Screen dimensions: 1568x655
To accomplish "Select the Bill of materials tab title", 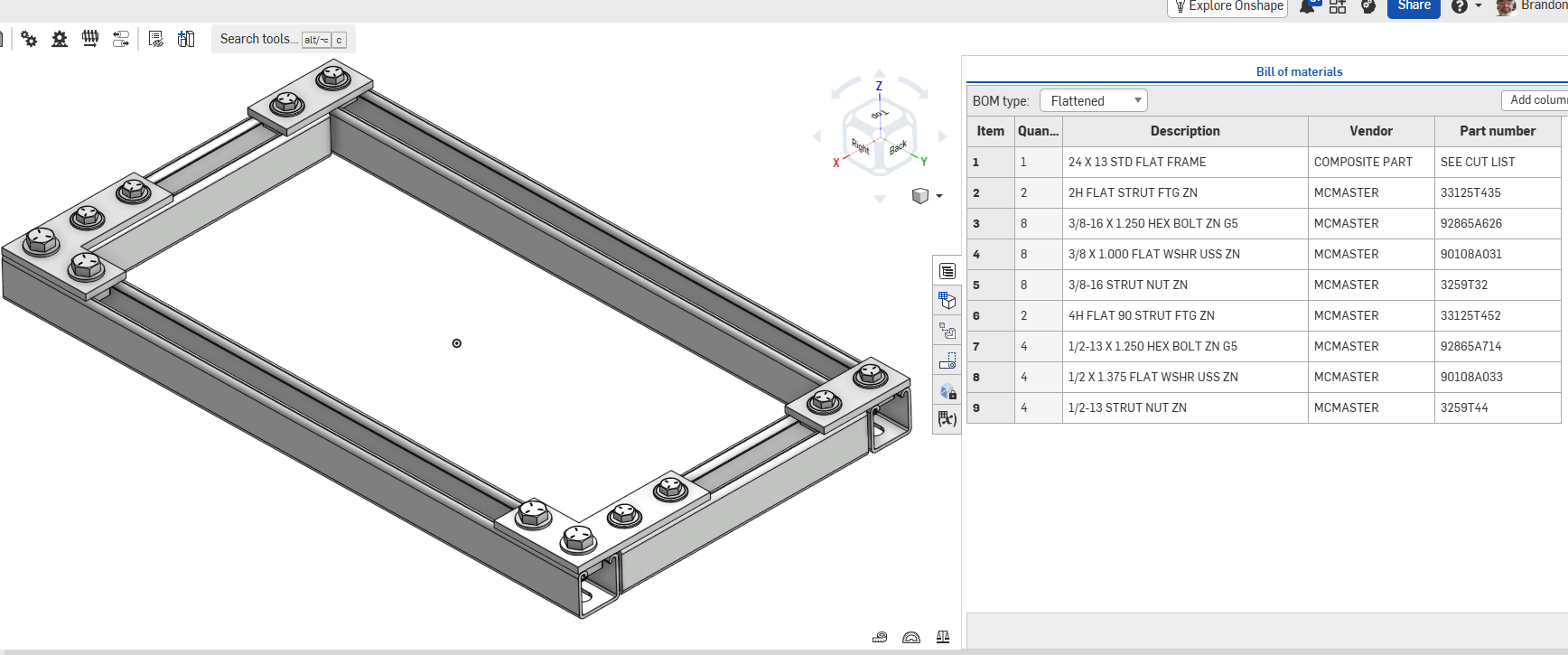I will (1299, 71).
